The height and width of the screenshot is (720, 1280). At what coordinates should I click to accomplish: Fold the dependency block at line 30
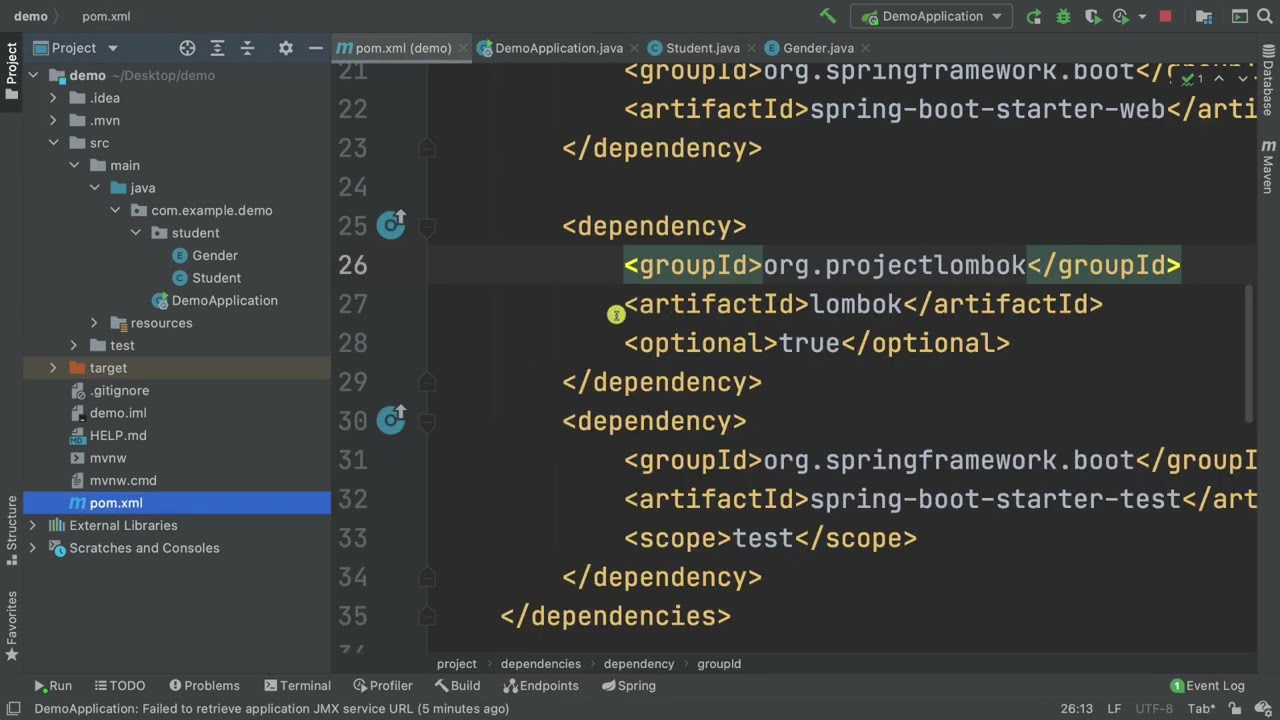point(427,421)
